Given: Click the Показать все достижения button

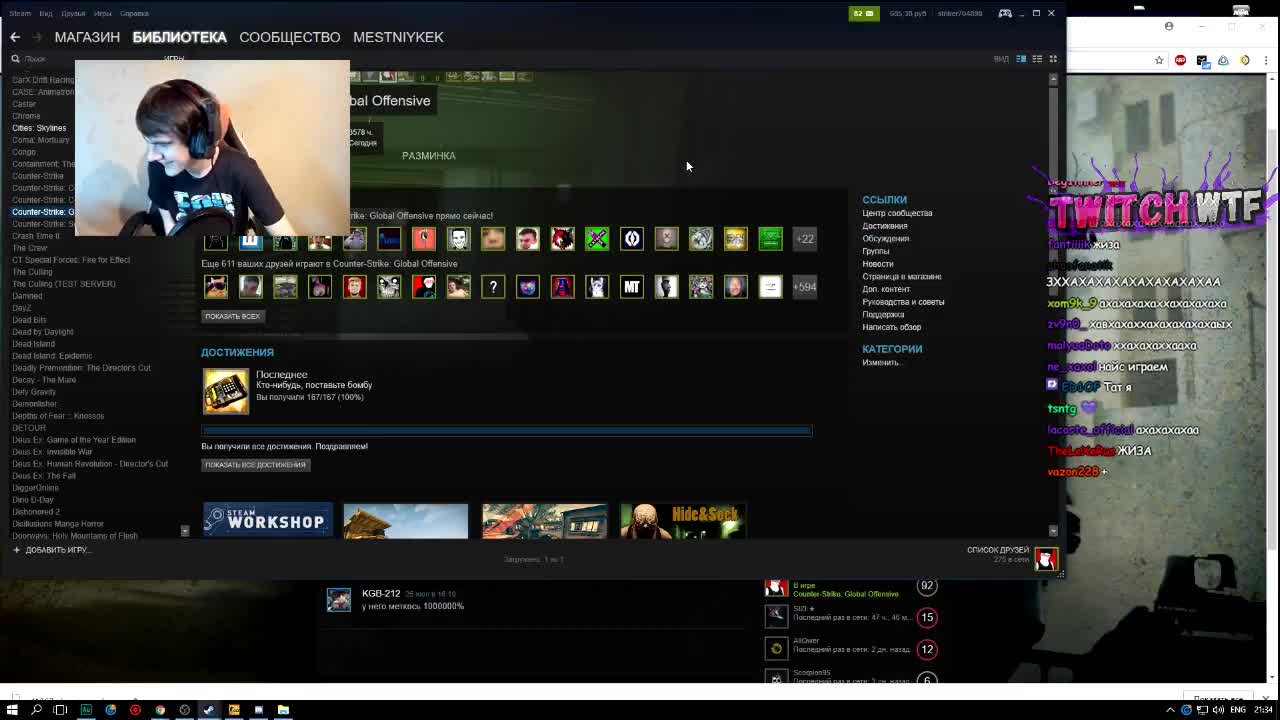Looking at the screenshot, I should (255, 465).
